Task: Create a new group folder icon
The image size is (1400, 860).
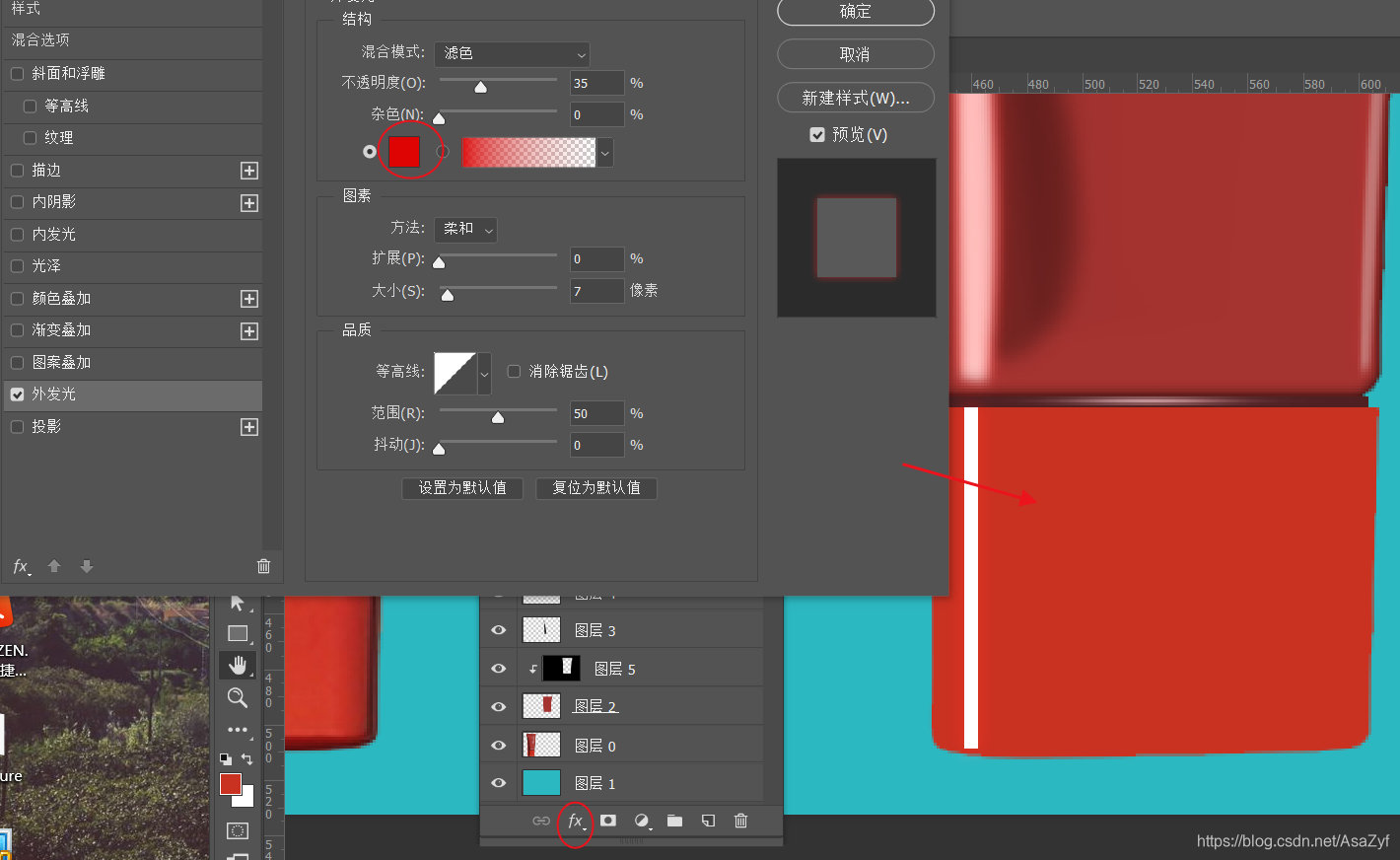Action: [x=674, y=821]
